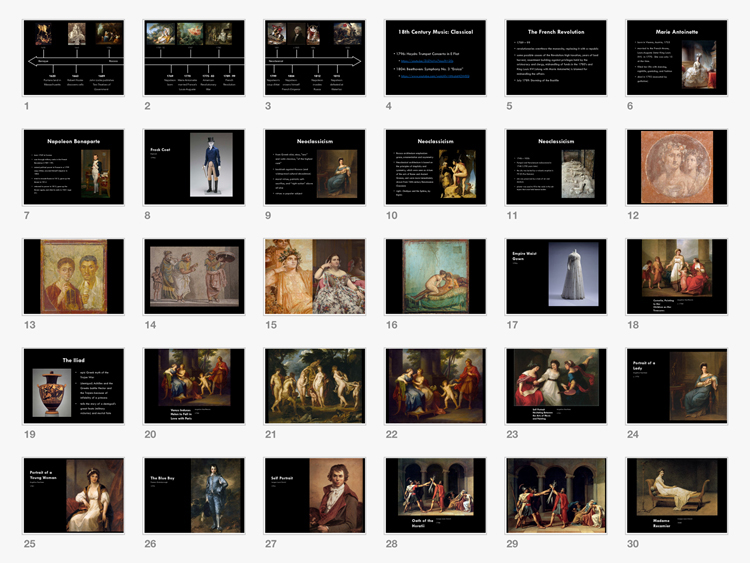Select slide 19 'The Iliad'
Viewport: 750px width, 563px height.
pos(74,386)
